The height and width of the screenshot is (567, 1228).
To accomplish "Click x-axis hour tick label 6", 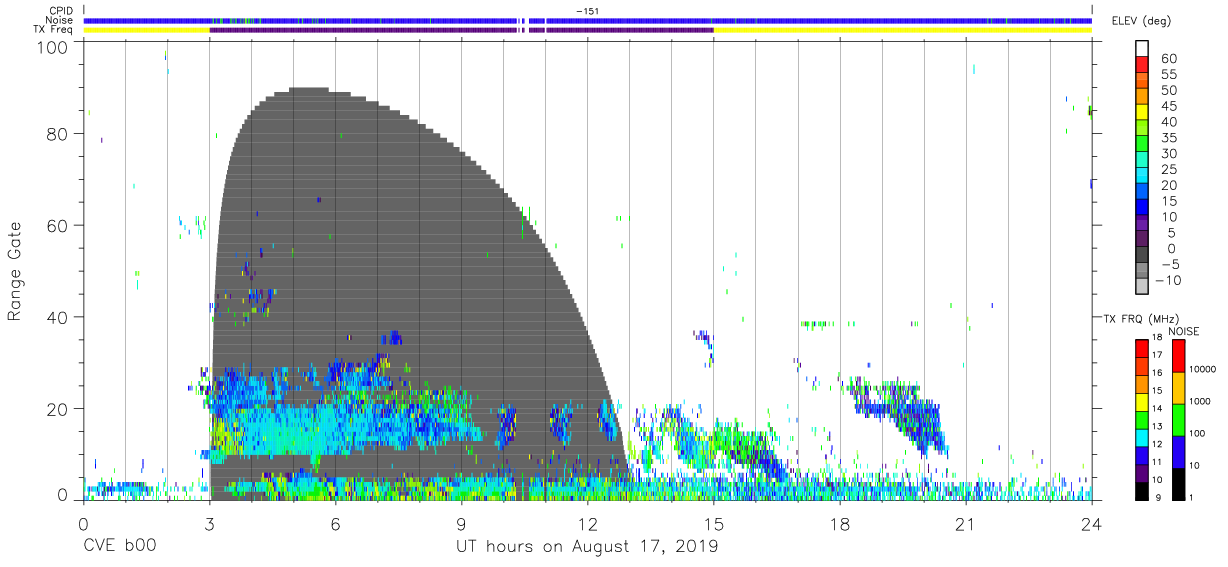I will (x=335, y=523).
